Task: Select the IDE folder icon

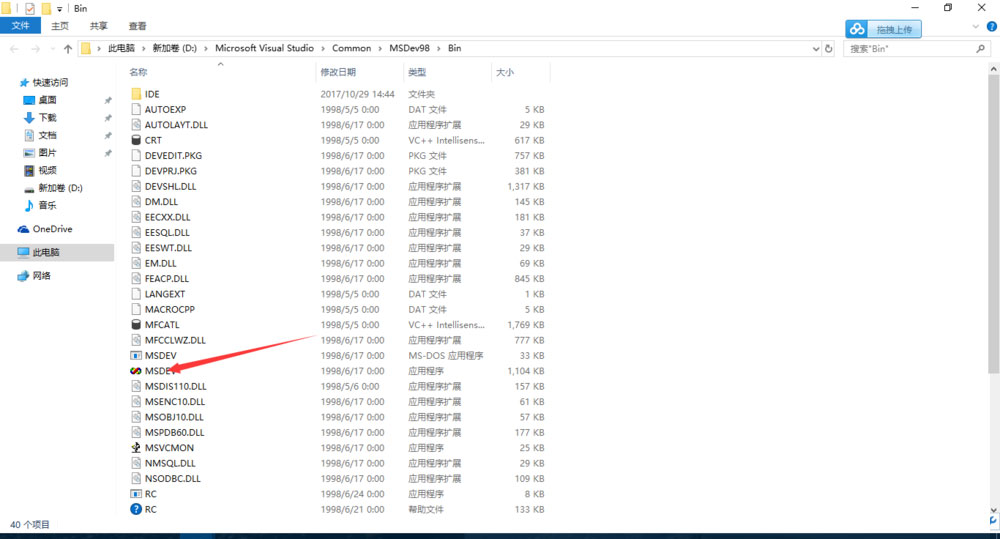Action: (x=136, y=94)
